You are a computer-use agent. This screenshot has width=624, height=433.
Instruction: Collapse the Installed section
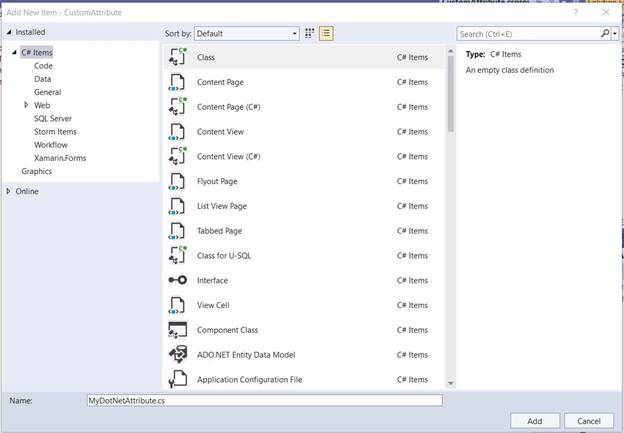(x=9, y=32)
